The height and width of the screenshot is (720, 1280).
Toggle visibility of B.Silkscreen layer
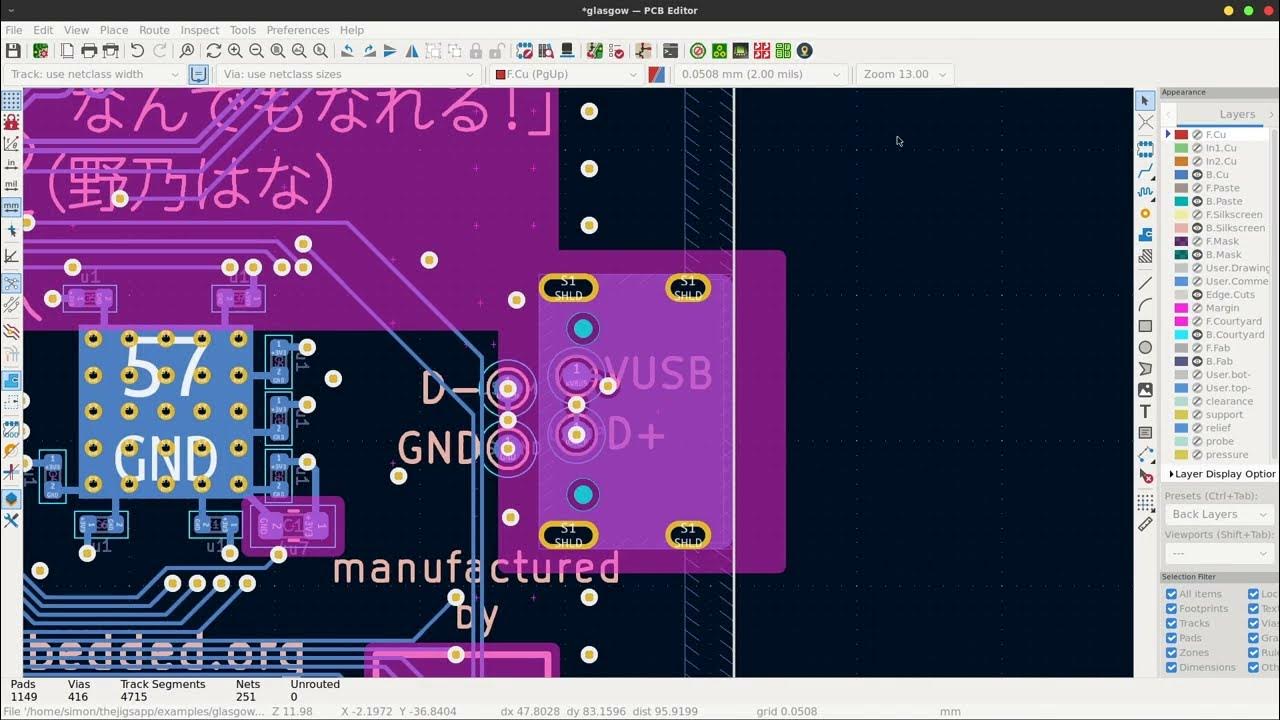[1197, 228]
